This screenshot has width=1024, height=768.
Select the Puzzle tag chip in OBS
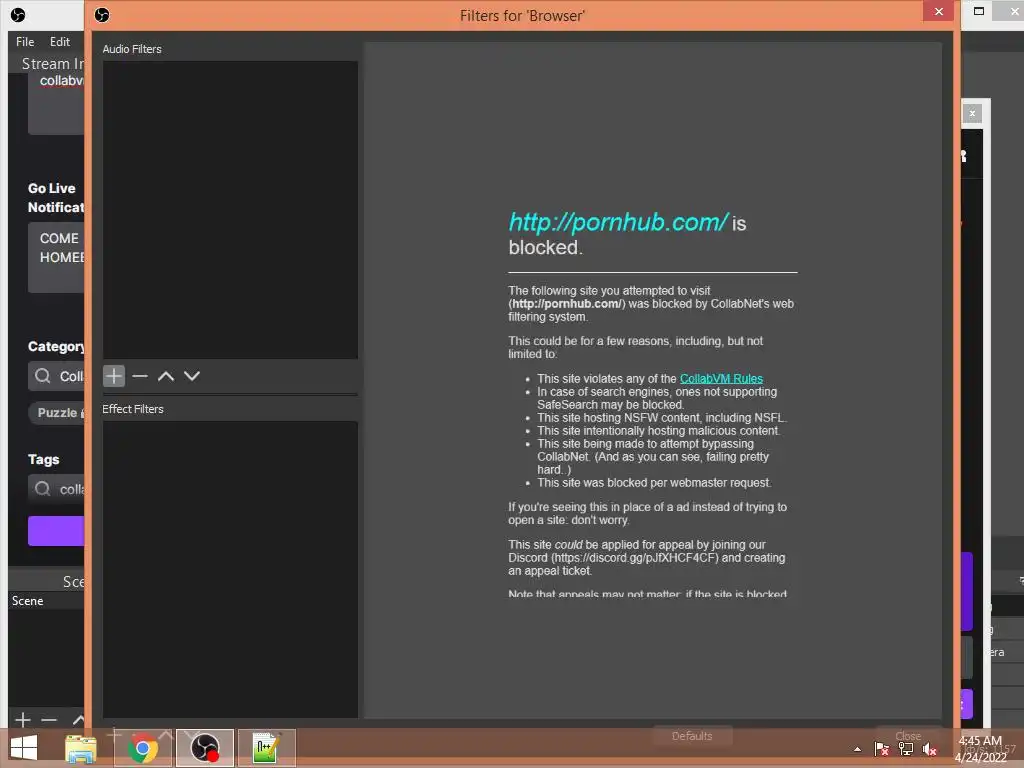57,413
